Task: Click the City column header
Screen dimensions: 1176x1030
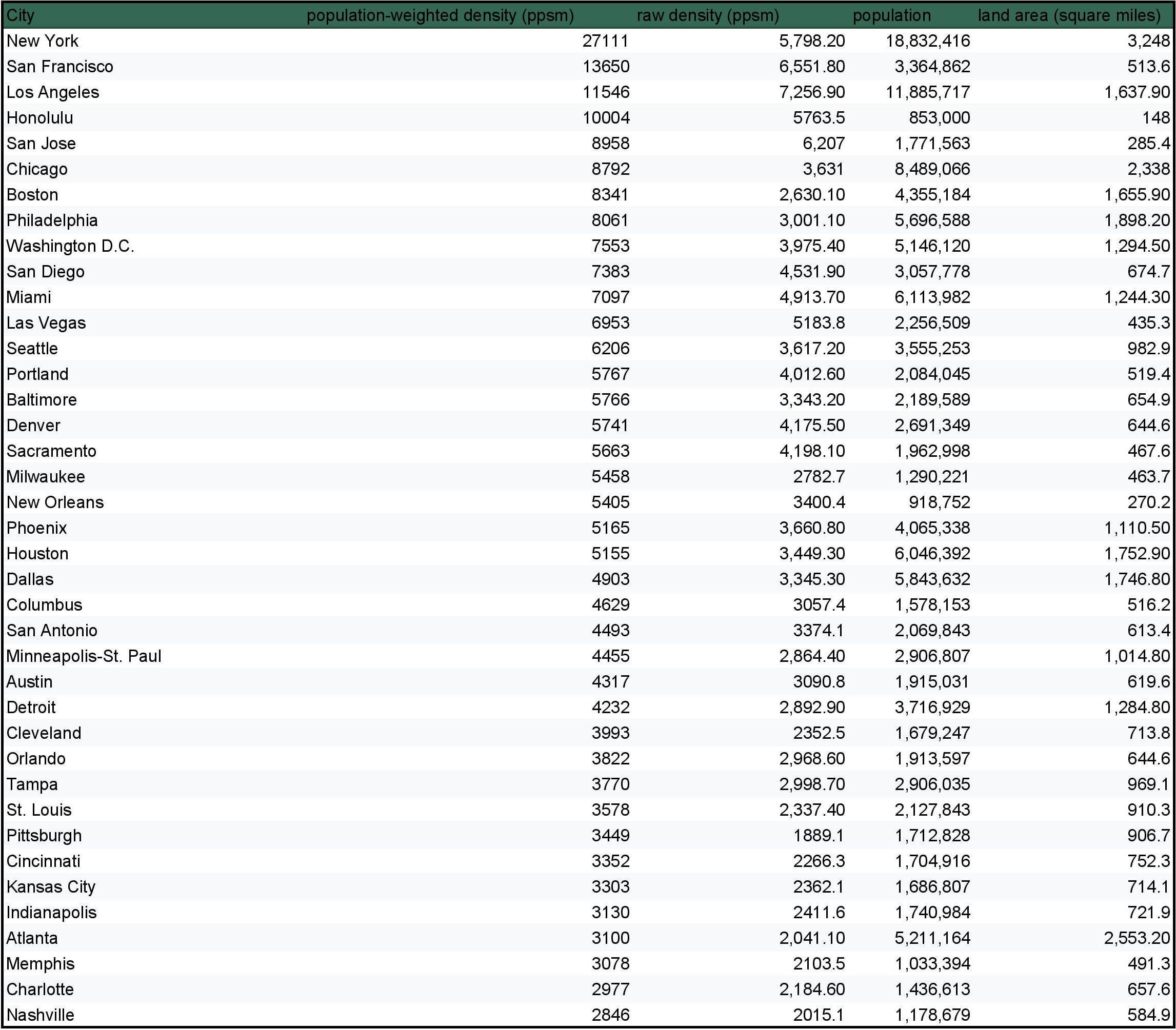Action: [x=21, y=15]
